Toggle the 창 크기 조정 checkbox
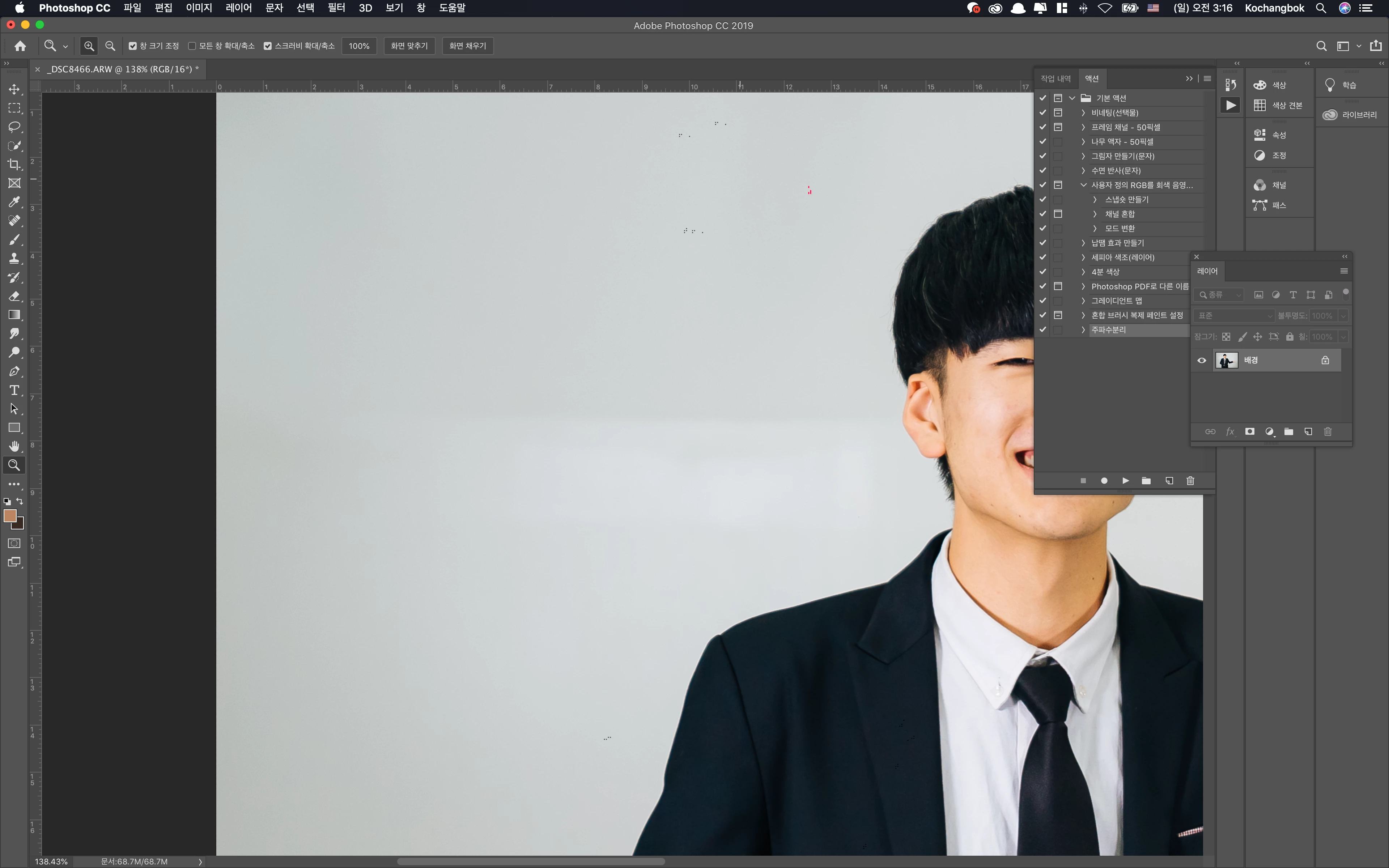This screenshot has width=1389, height=868. click(133, 46)
